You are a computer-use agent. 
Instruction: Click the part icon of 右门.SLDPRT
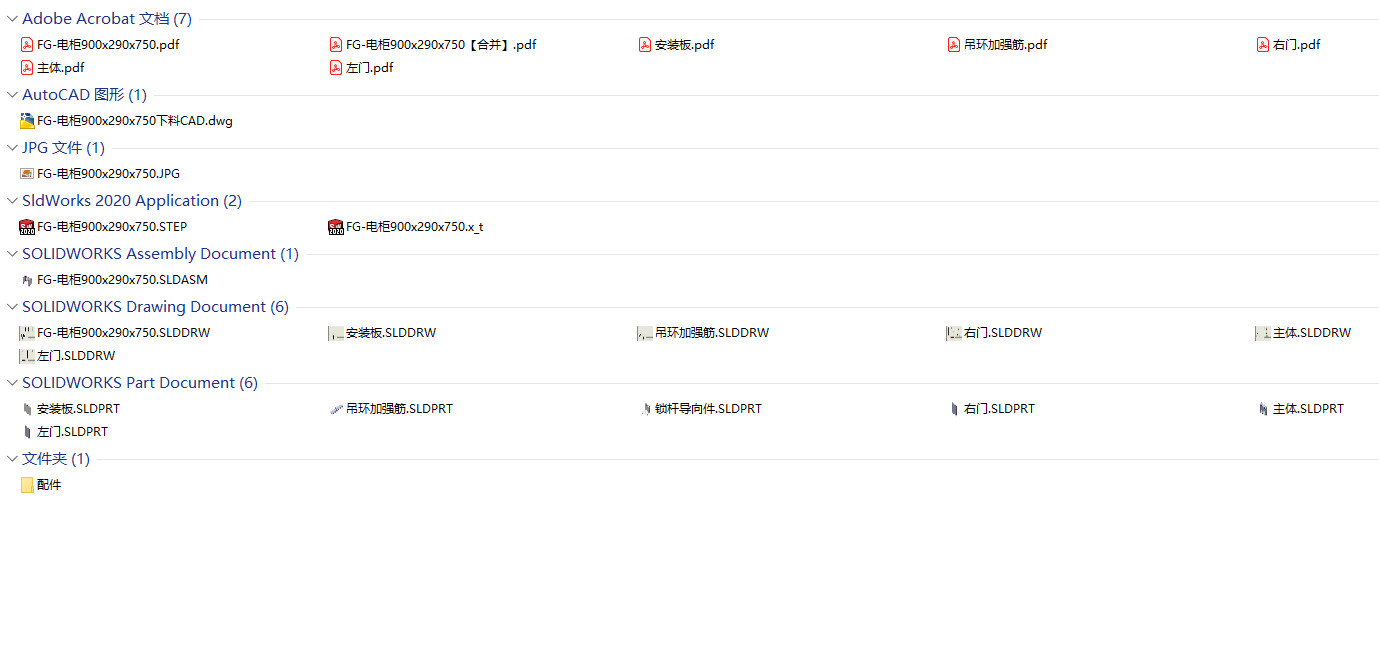[954, 409]
